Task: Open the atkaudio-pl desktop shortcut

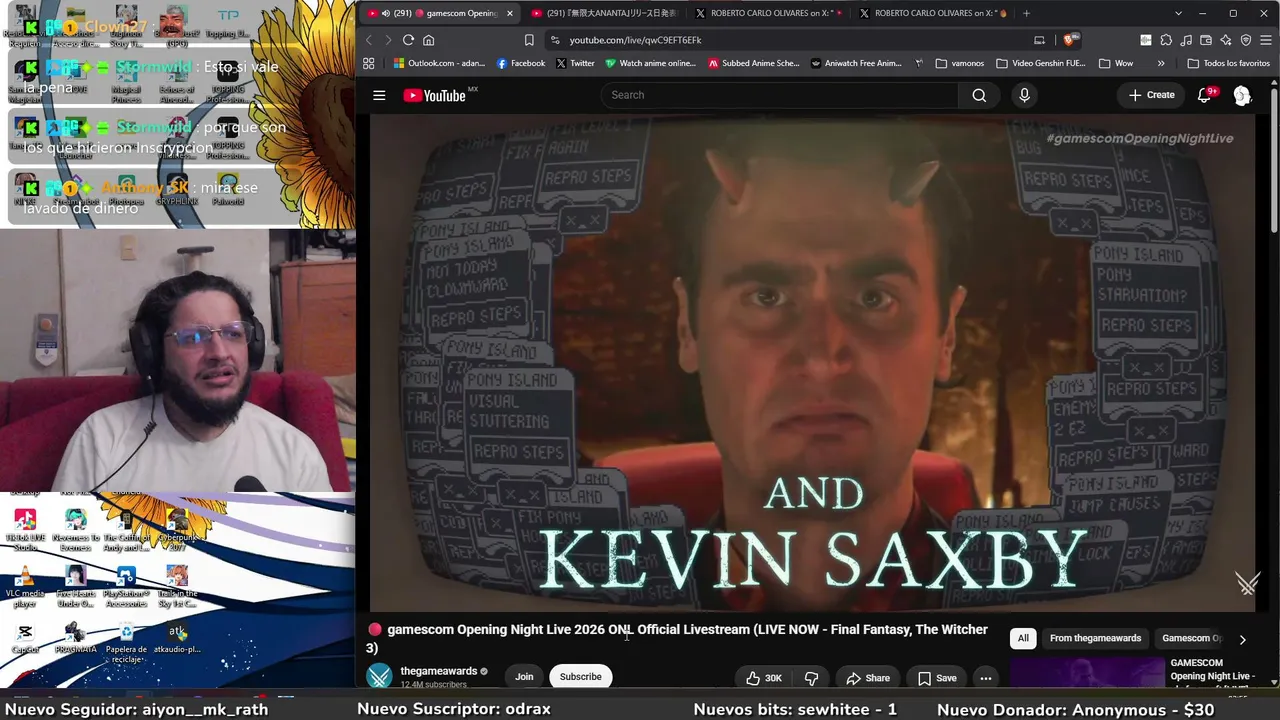Action: 177,638
